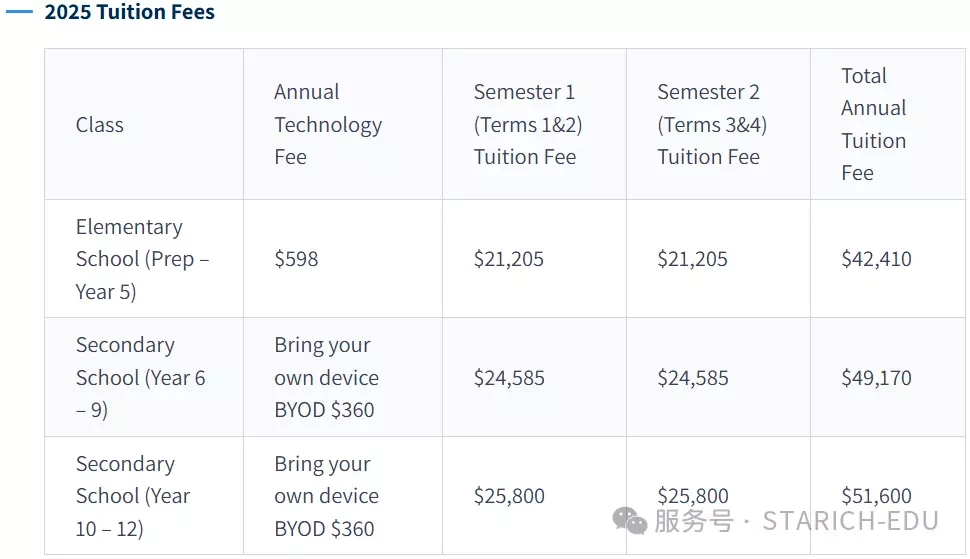Click the blue dash before heading
Screen dimensions: 970x559
tap(19, 12)
